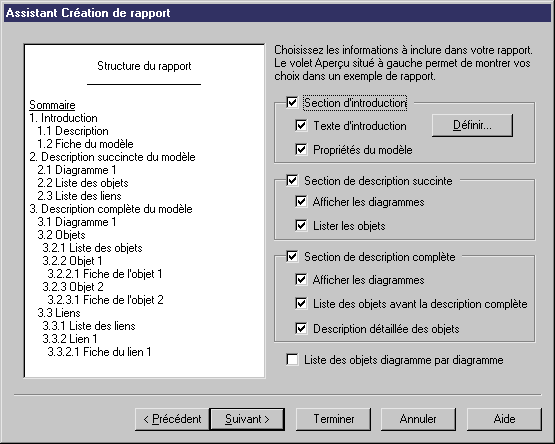Toggle Texte d'introduction checkbox
The width and height of the screenshot is (555, 444).
click(301, 125)
